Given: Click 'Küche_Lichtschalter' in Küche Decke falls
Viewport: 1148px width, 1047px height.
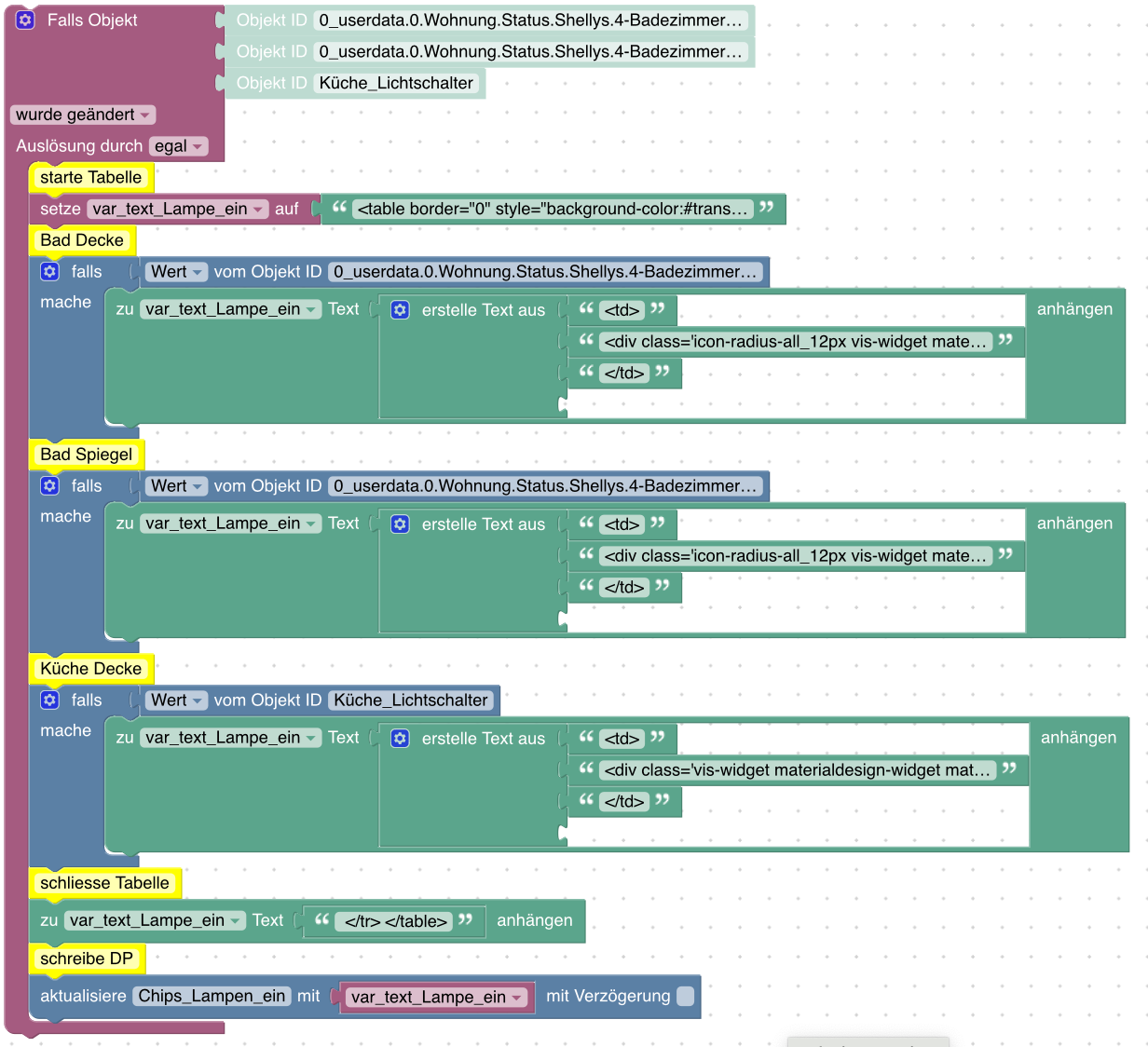Looking at the screenshot, I should (411, 700).
